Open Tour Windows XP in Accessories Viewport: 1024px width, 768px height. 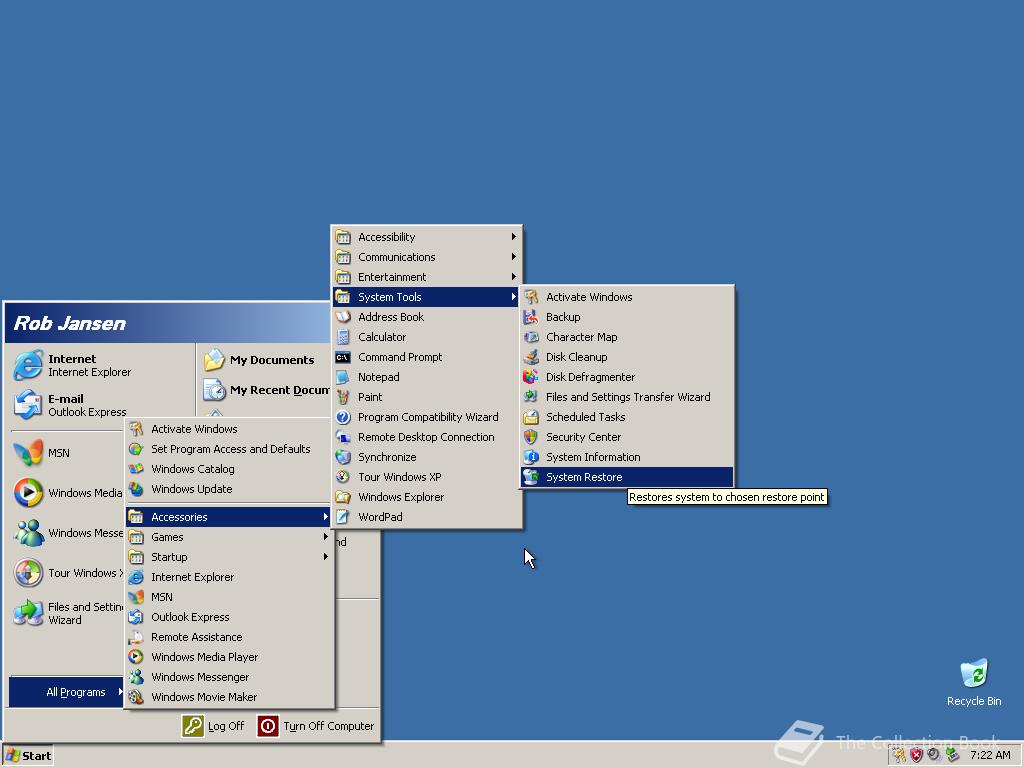coord(426,477)
